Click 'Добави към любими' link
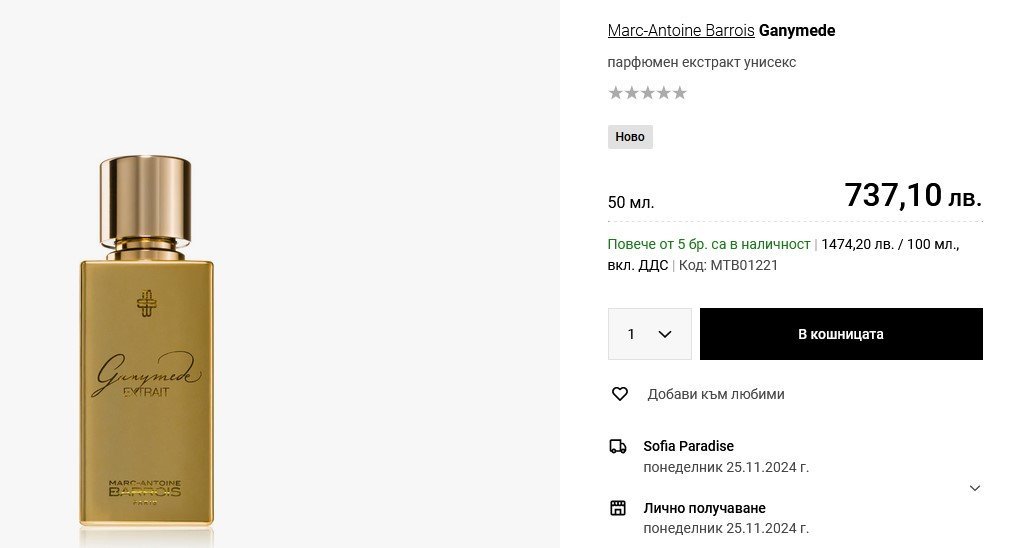 [716, 394]
